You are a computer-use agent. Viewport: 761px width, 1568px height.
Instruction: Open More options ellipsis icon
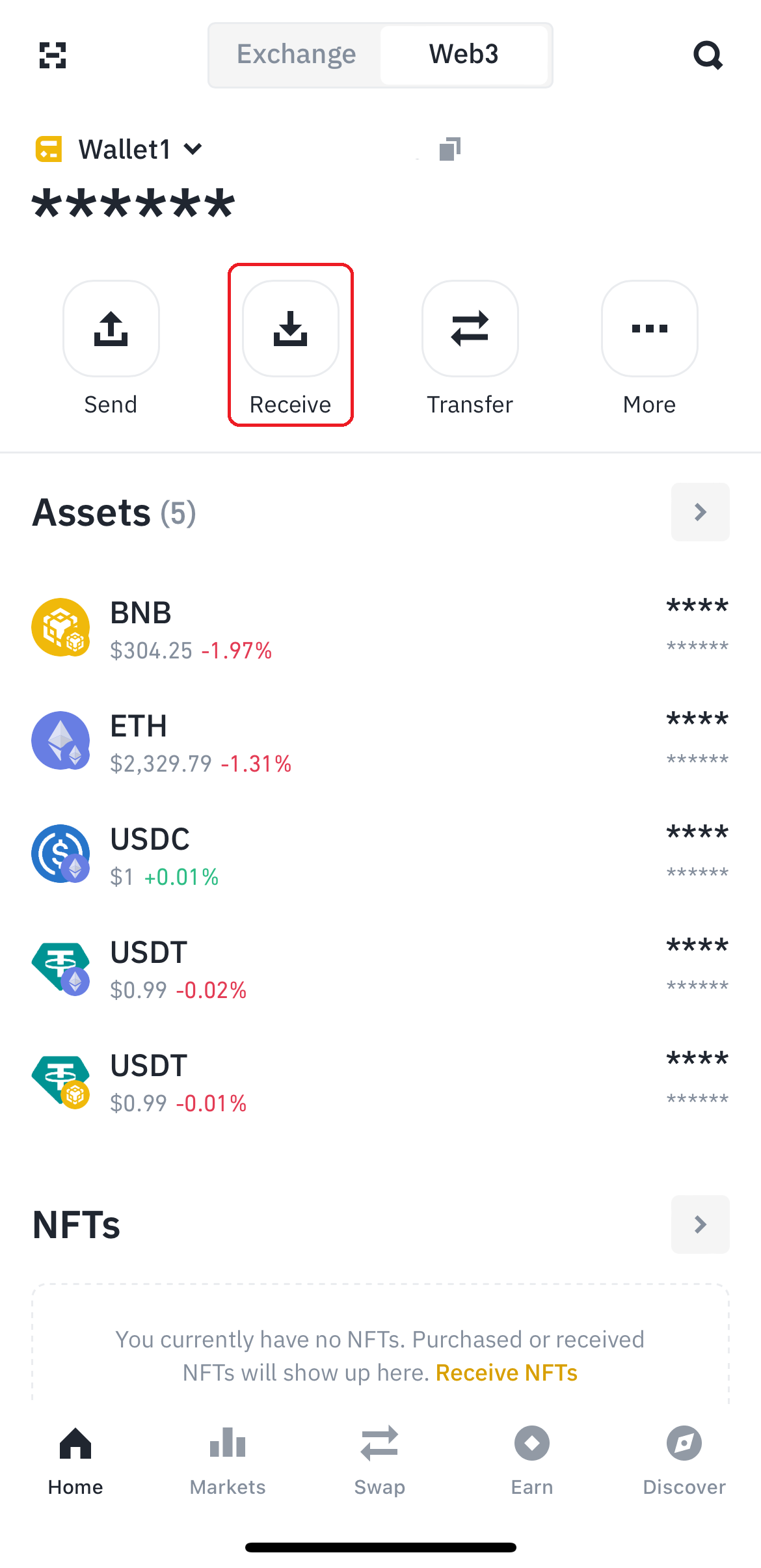click(x=650, y=329)
